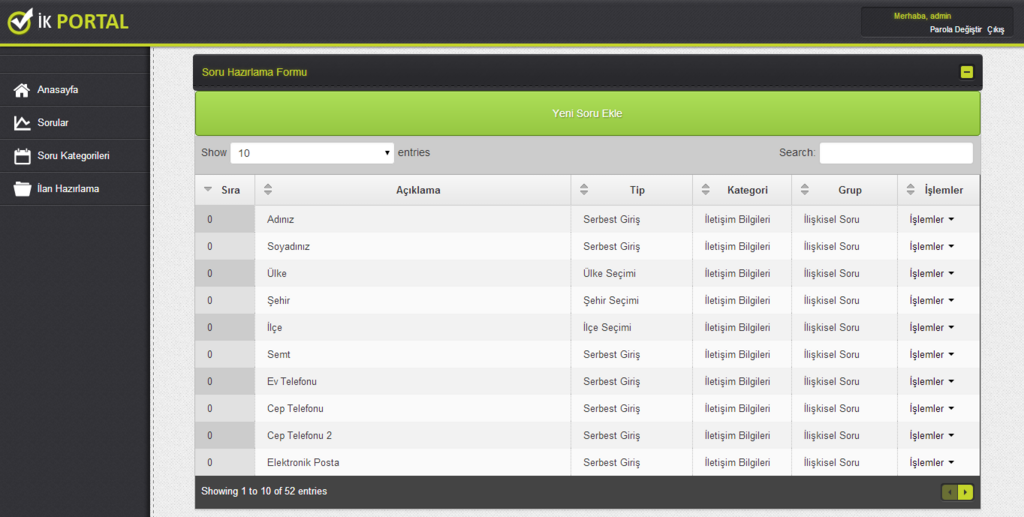
Task: Open Sorular from the sidebar menu
Action: pos(53,123)
